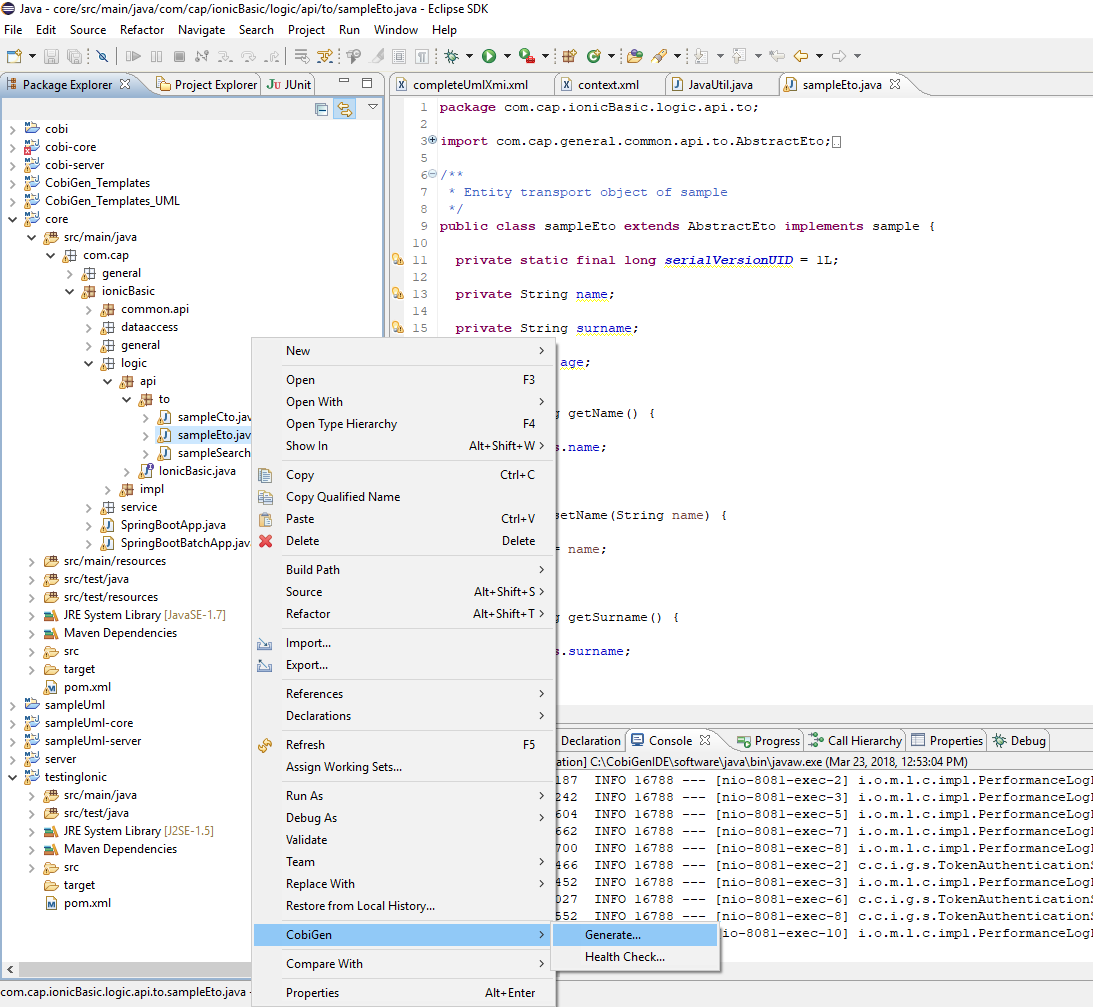This screenshot has height=1007, width=1093.
Task: Open the Navigate menu in the menu bar
Action: point(201,30)
